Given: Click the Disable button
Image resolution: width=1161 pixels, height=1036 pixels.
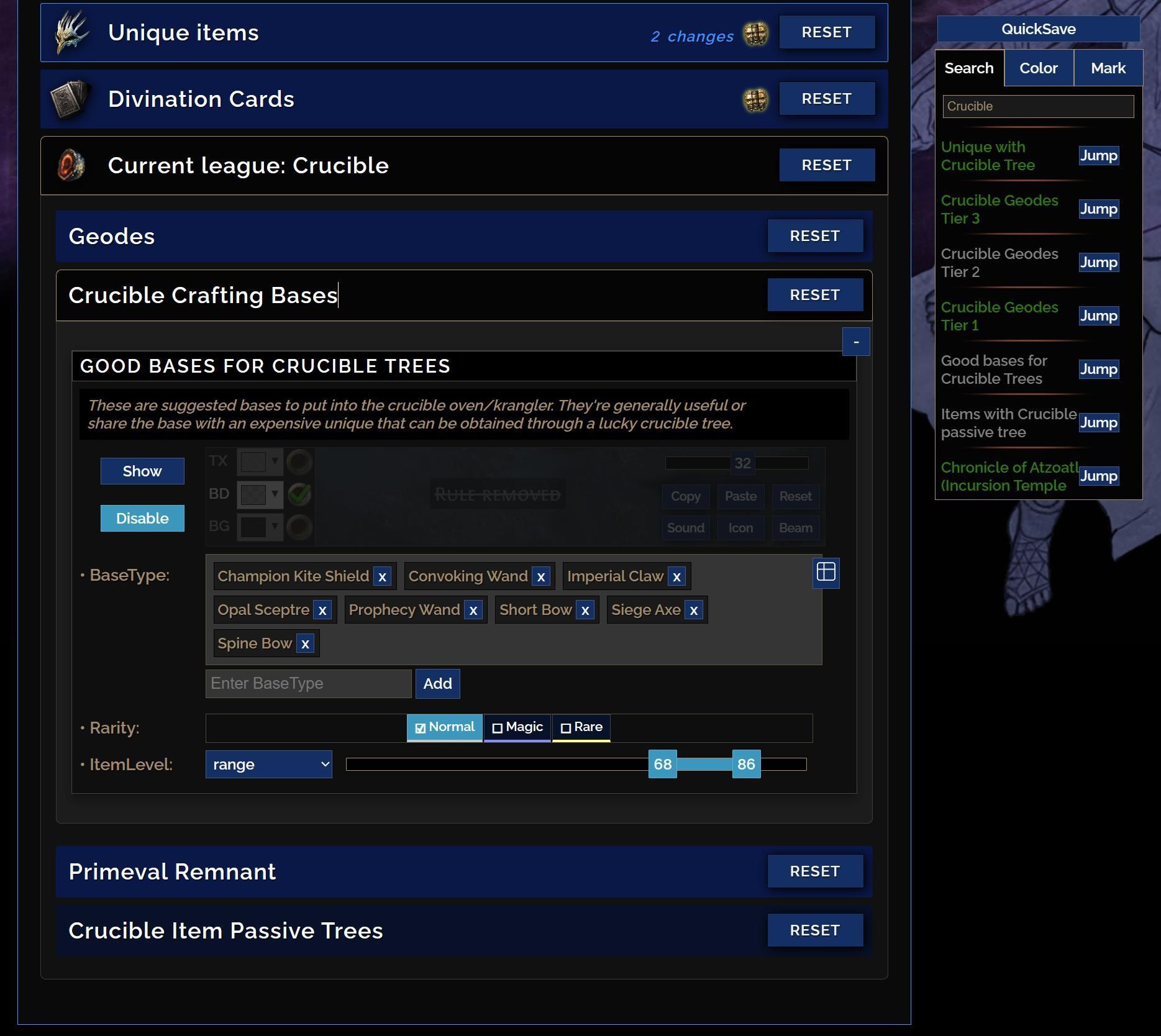Looking at the screenshot, I should click(x=142, y=519).
